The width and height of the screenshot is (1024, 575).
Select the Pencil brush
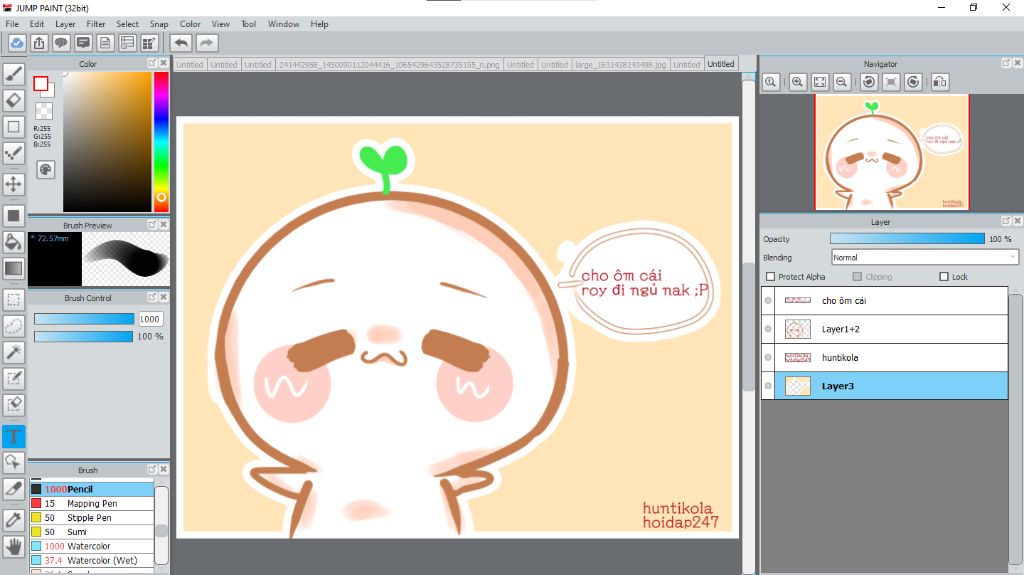pyautogui.click(x=91, y=489)
